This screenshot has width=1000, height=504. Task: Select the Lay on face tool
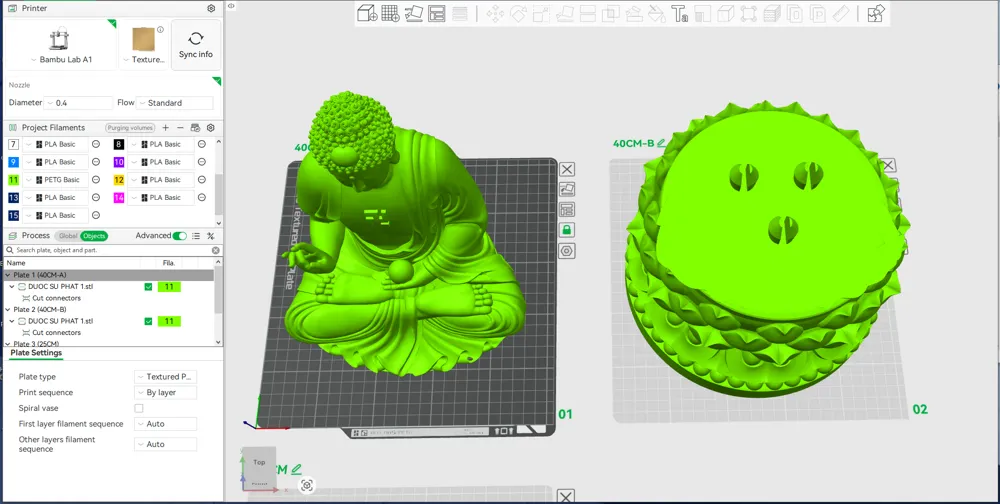[x=565, y=13]
